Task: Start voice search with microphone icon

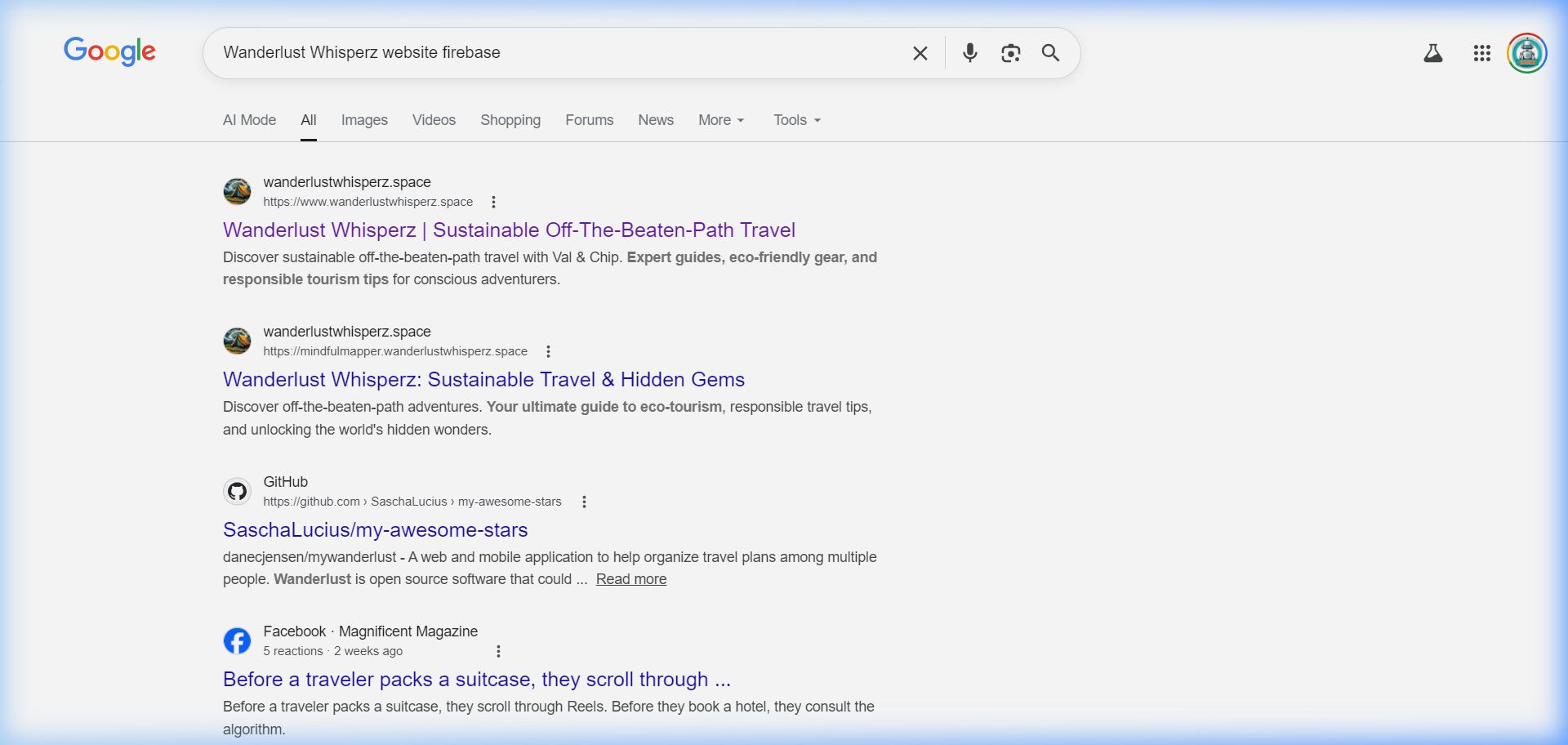Action: click(x=969, y=53)
